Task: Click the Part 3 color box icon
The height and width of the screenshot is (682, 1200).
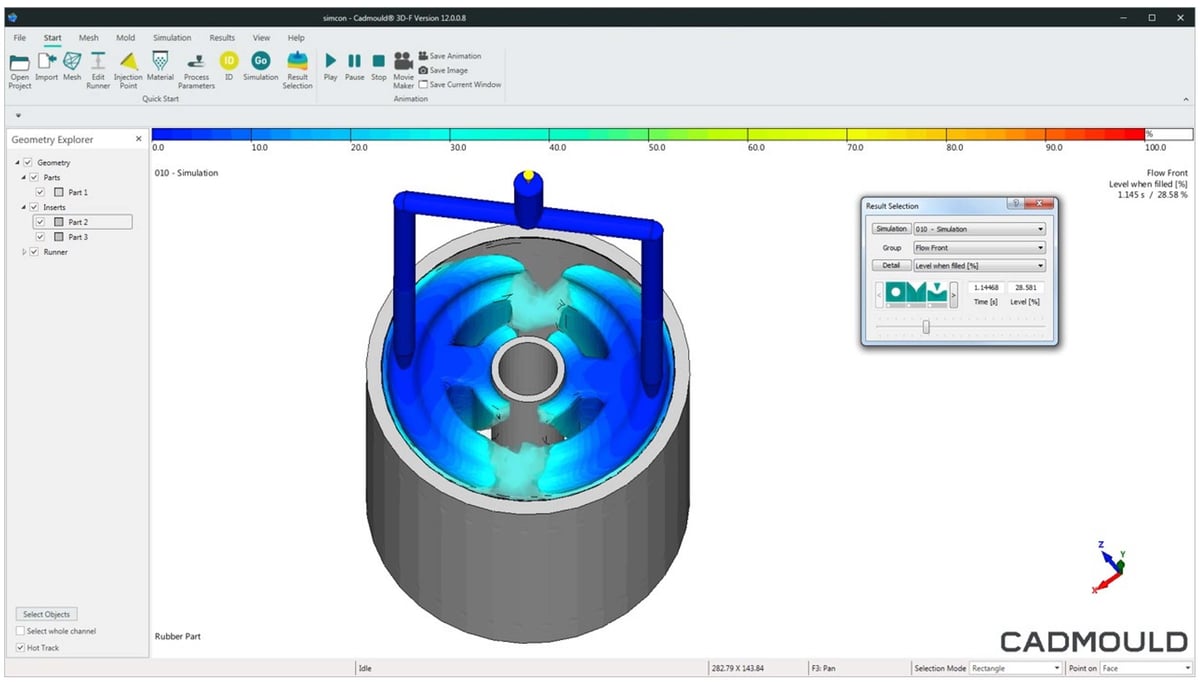Action: point(59,237)
